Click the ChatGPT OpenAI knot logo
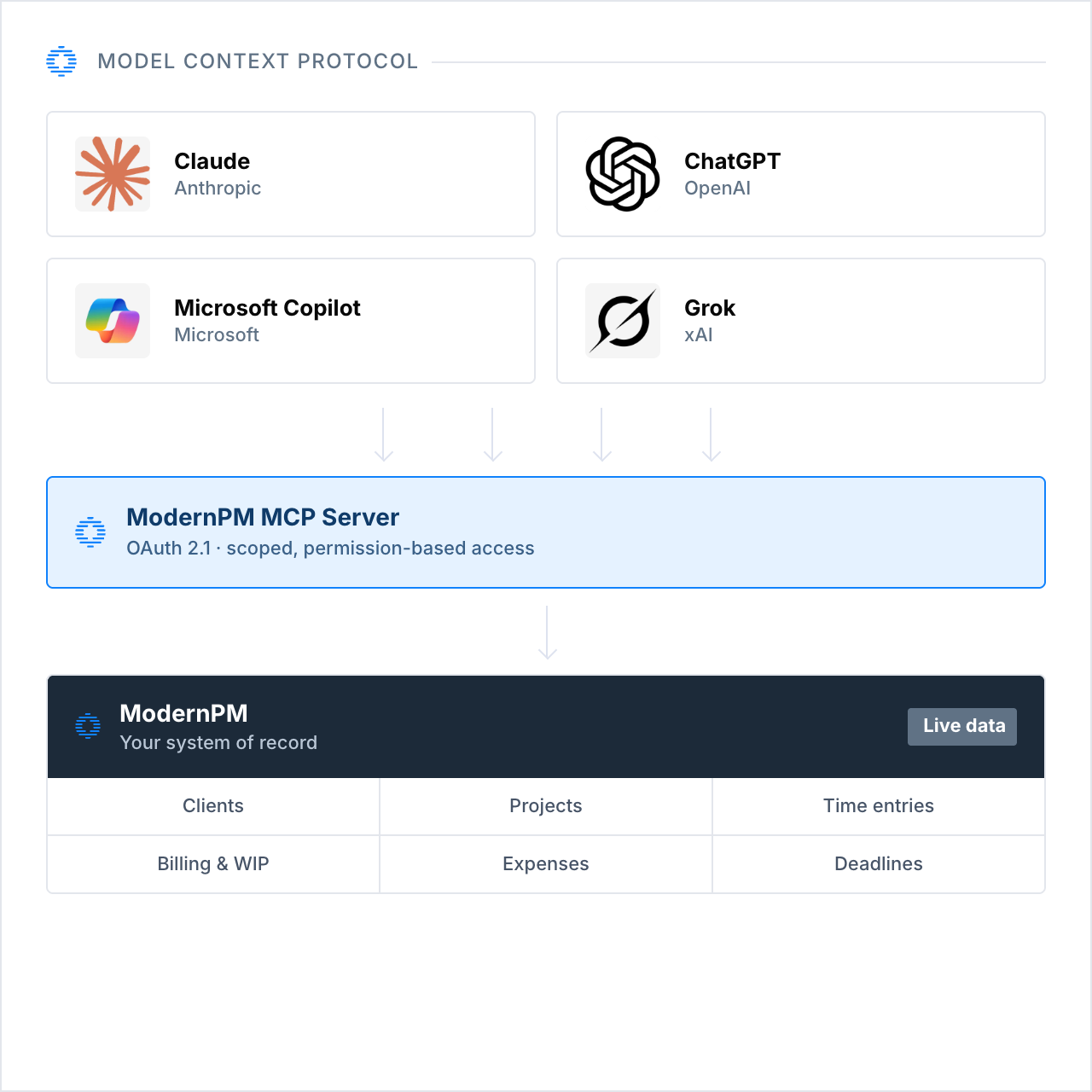Screen dimensions: 1092x1092 coord(623,174)
